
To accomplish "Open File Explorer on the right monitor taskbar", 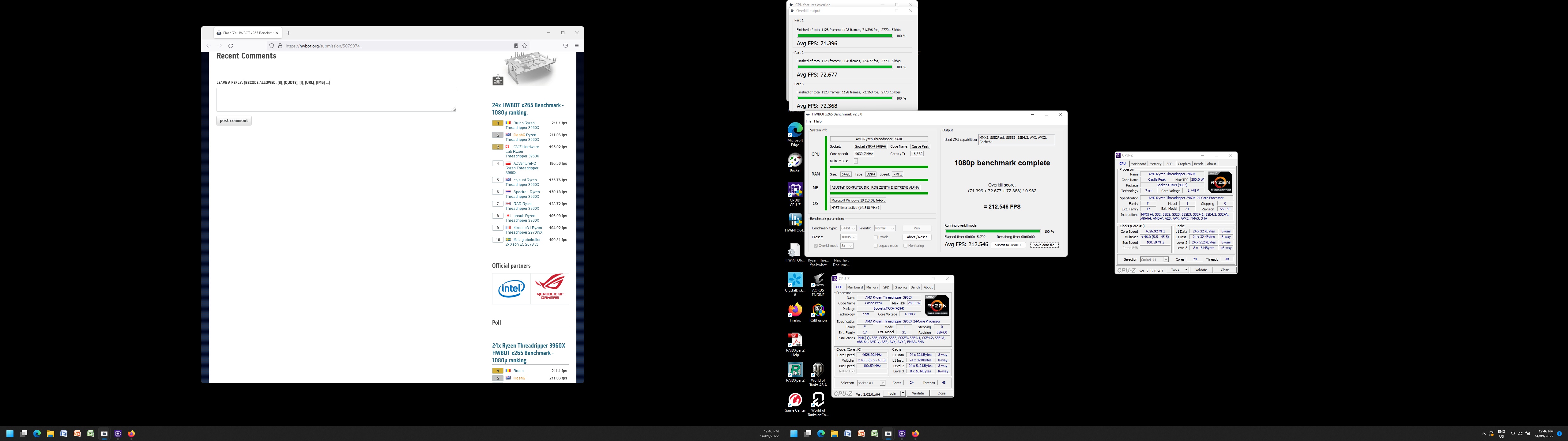I will click(x=835, y=434).
